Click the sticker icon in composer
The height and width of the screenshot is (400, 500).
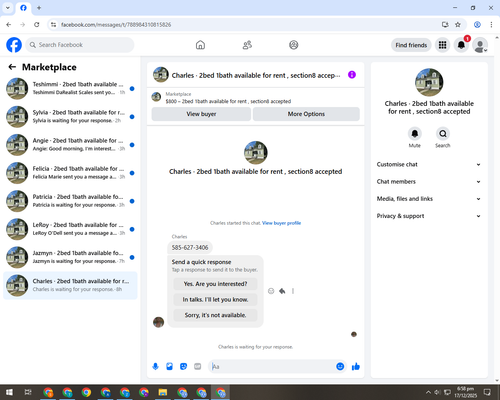[183, 367]
